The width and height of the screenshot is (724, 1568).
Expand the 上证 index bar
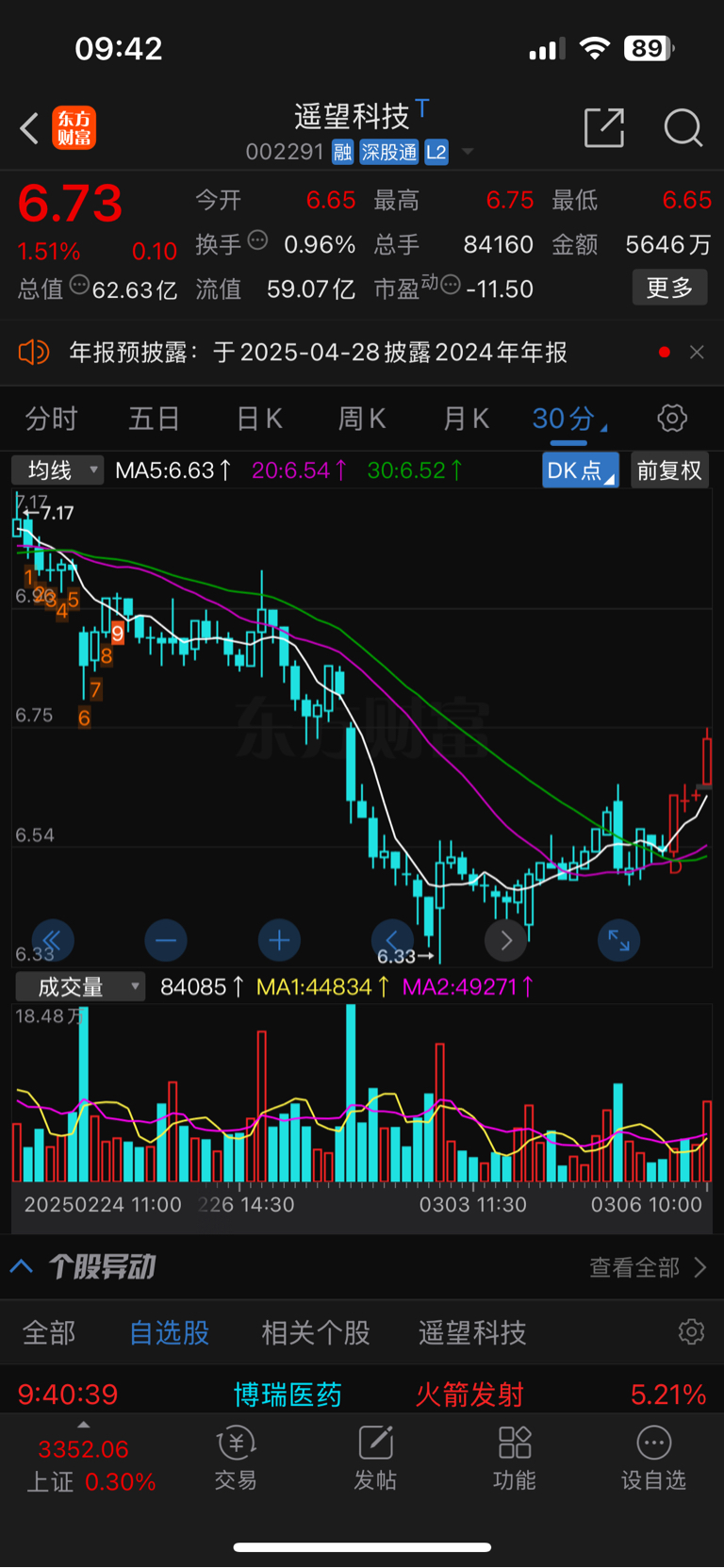(90, 1463)
